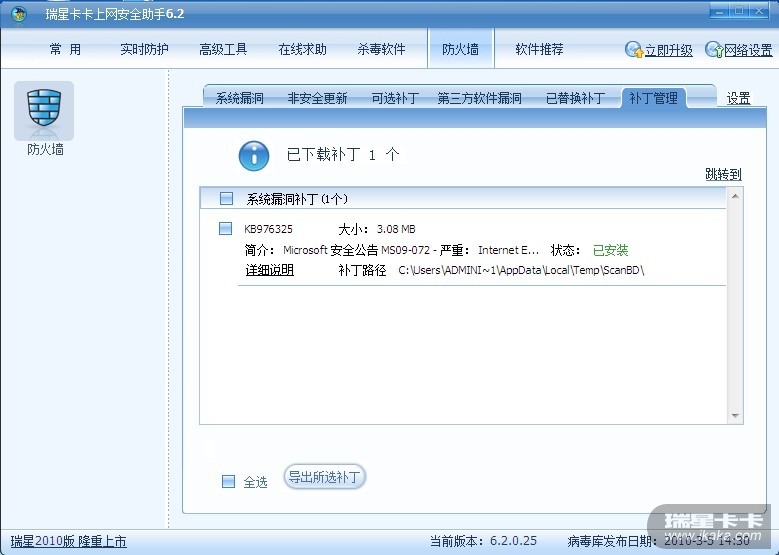The width and height of the screenshot is (779, 555).
Task: Switch to 系统漏洞 sub-tab
Action: [x=239, y=98]
